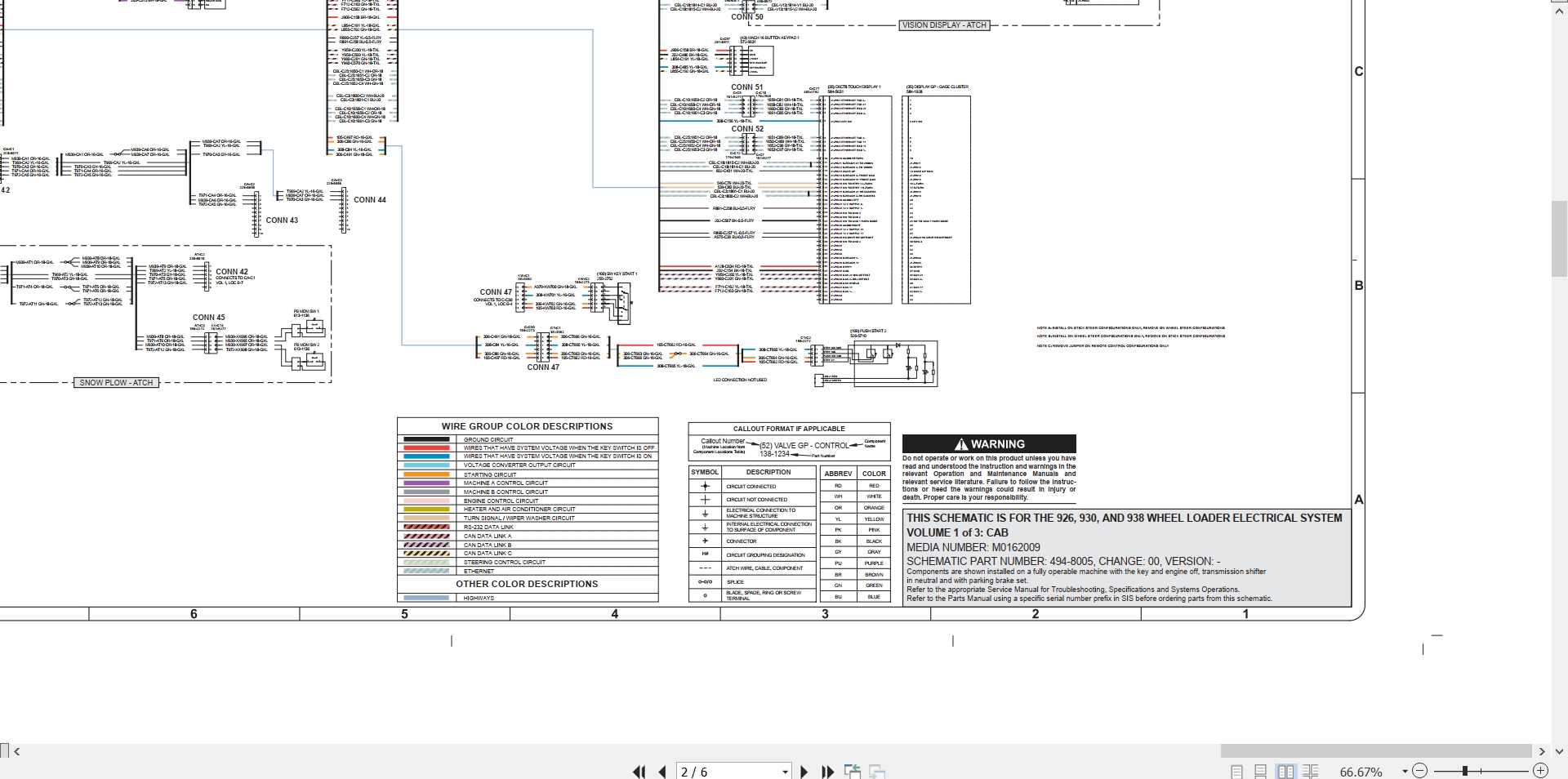
Task: Click CALLOUT FORMAT IF APPLICABLE heading
Action: 789,429
